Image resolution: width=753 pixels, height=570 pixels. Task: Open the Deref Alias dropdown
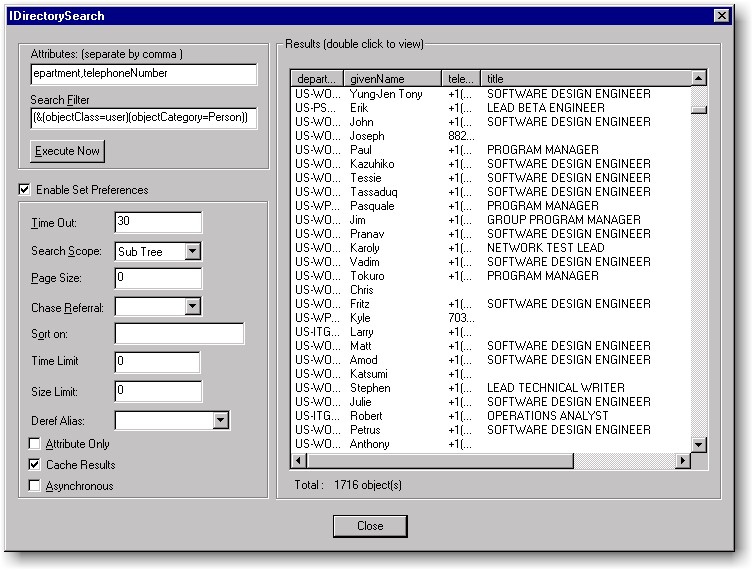pyautogui.click(x=221, y=421)
